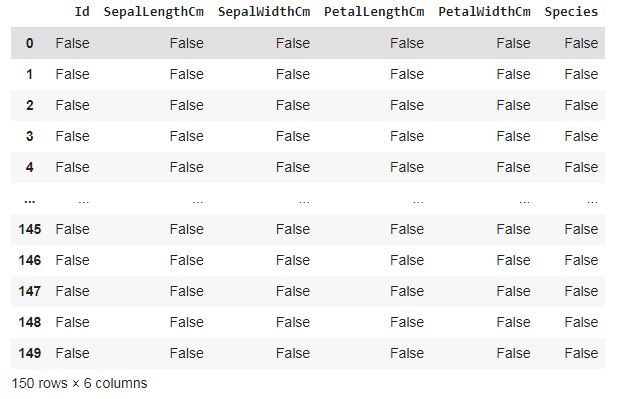This screenshot has width=617, height=399.
Task: Select SepalWidthCm cell in row 147
Action: 293,291
